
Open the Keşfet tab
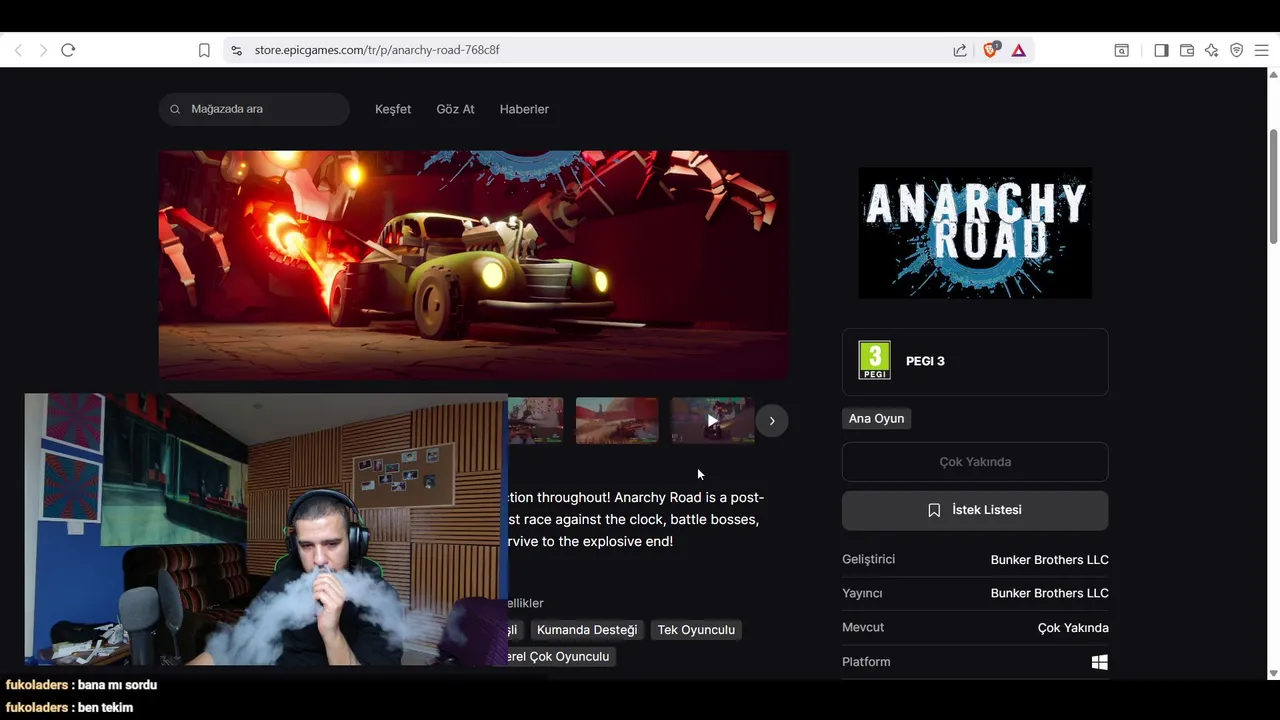(x=393, y=109)
